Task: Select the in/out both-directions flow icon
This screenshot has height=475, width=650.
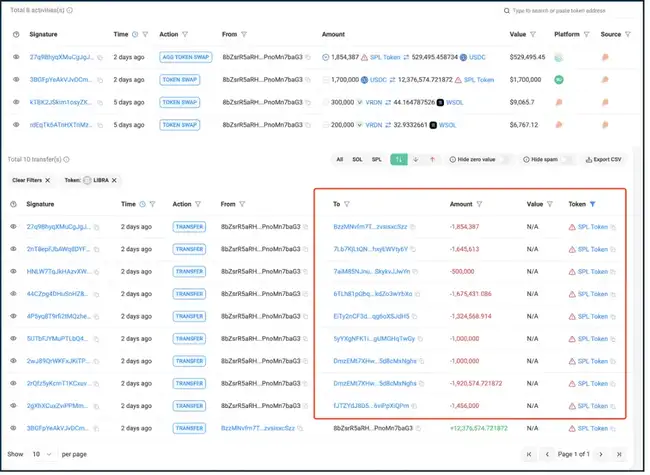Action: [x=398, y=159]
